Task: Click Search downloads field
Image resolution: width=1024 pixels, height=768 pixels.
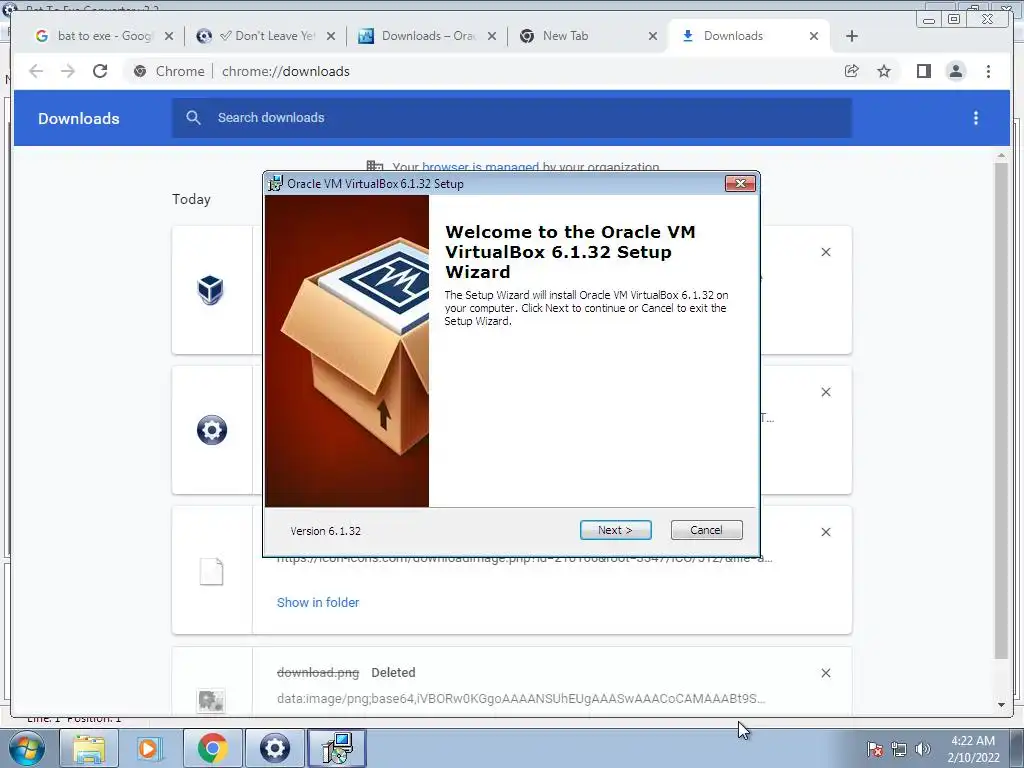Action: click(512, 118)
